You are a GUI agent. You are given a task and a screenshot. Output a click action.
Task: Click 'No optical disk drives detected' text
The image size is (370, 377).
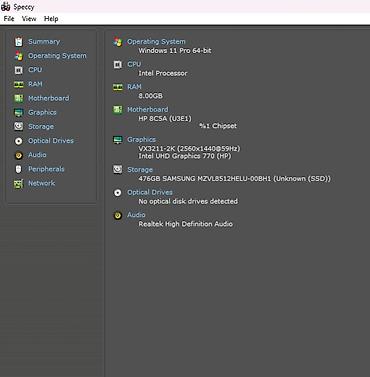click(188, 201)
